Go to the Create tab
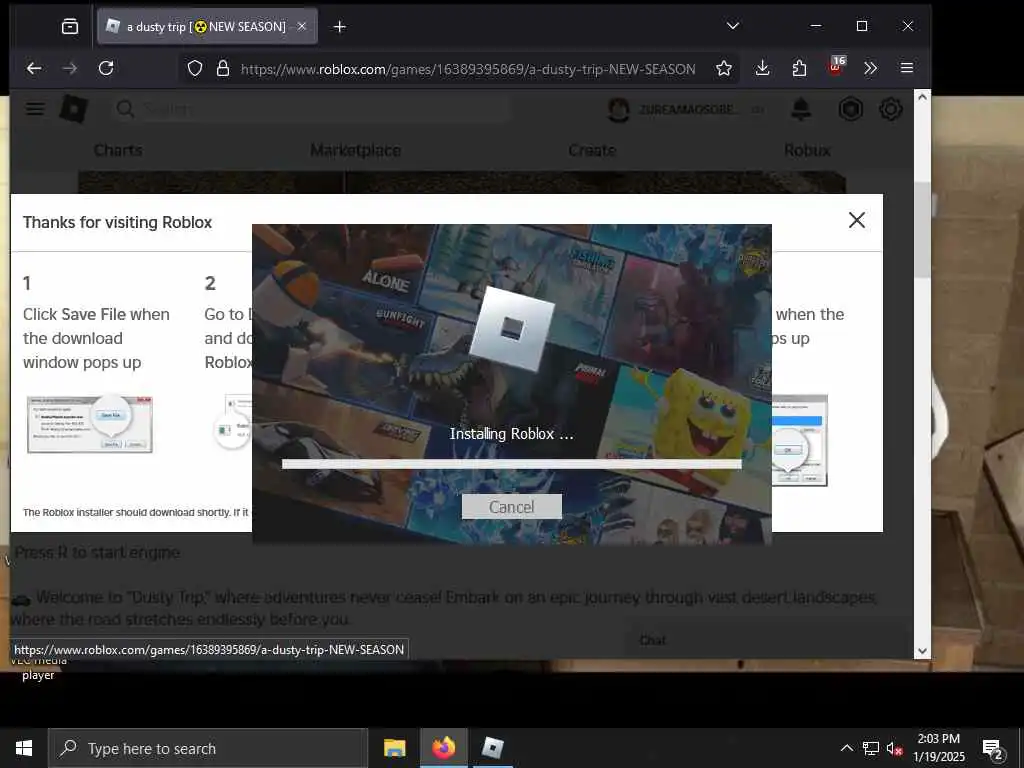The height and width of the screenshot is (768, 1024). coord(592,150)
